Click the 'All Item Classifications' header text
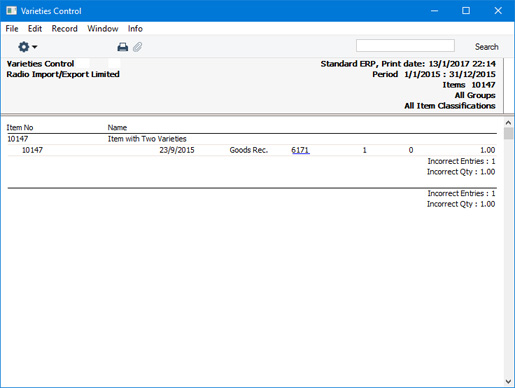The image size is (515, 388). (x=450, y=106)
